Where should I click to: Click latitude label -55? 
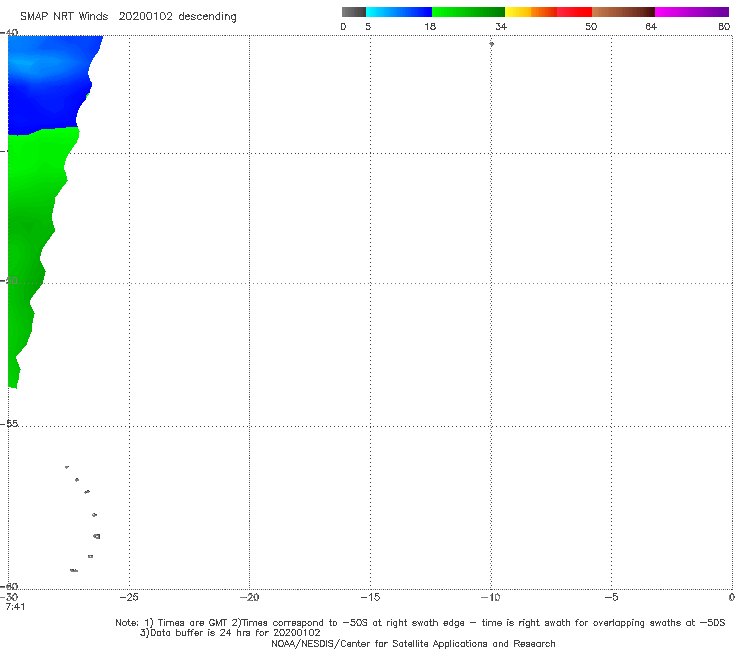pos(9,424)
